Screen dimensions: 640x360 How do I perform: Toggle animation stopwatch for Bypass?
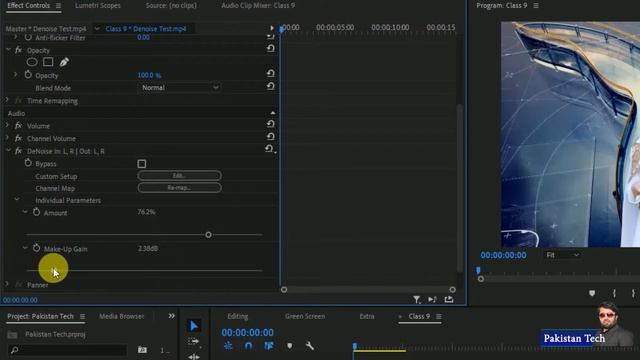[x=28, y=163]
